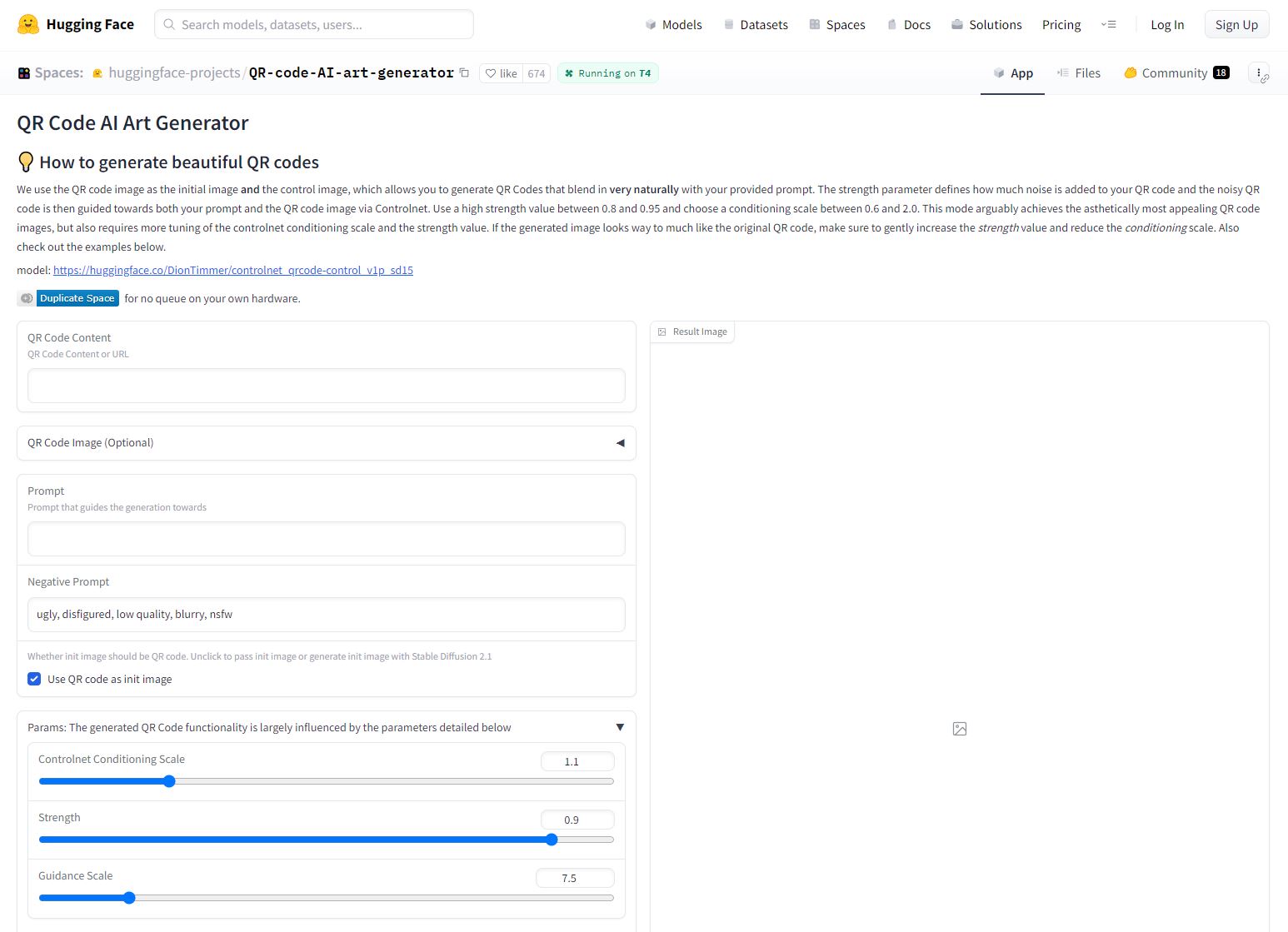Screen dimensions: 1288x932
Task: Open the Docs page
Action: click(x=909, y=25)
